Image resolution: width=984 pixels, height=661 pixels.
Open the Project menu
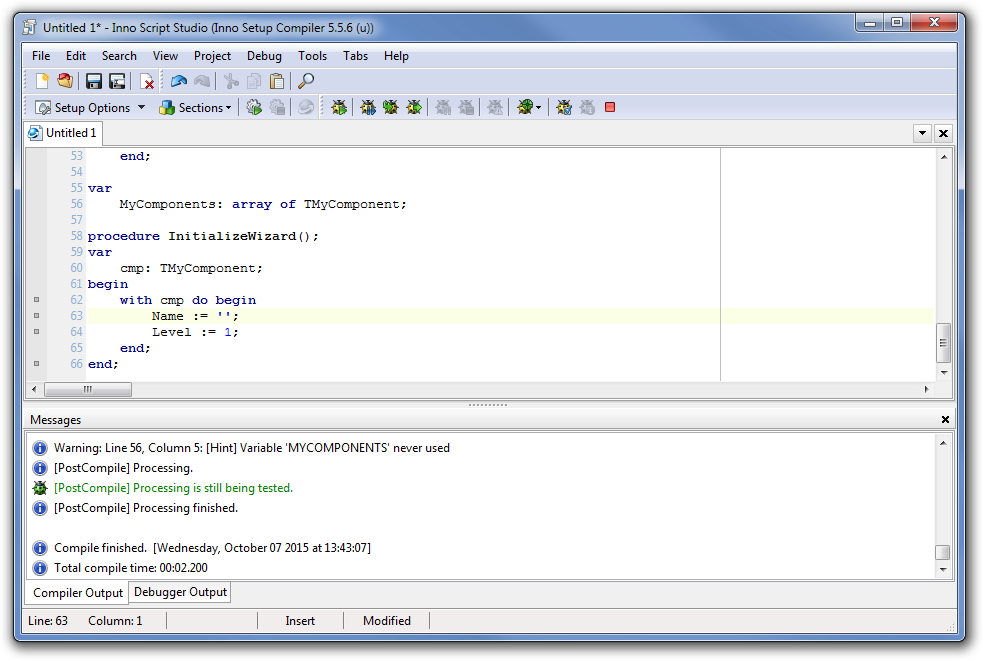(212, 56)
